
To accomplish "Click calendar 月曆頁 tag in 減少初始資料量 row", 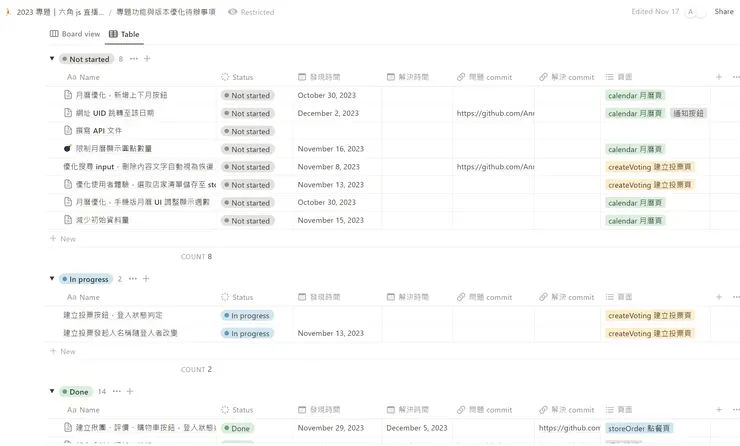I will point(635,221).
